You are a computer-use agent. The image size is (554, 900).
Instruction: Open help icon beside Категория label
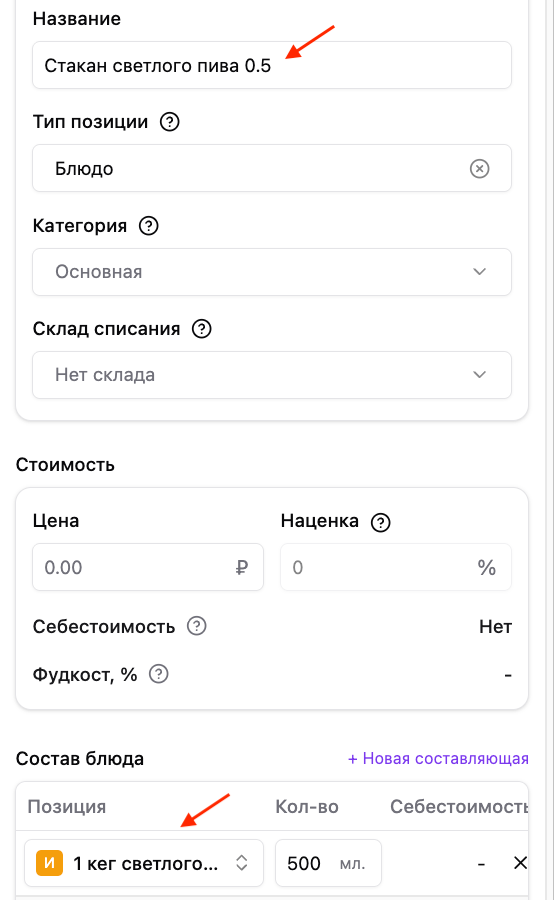pos(149,226)
